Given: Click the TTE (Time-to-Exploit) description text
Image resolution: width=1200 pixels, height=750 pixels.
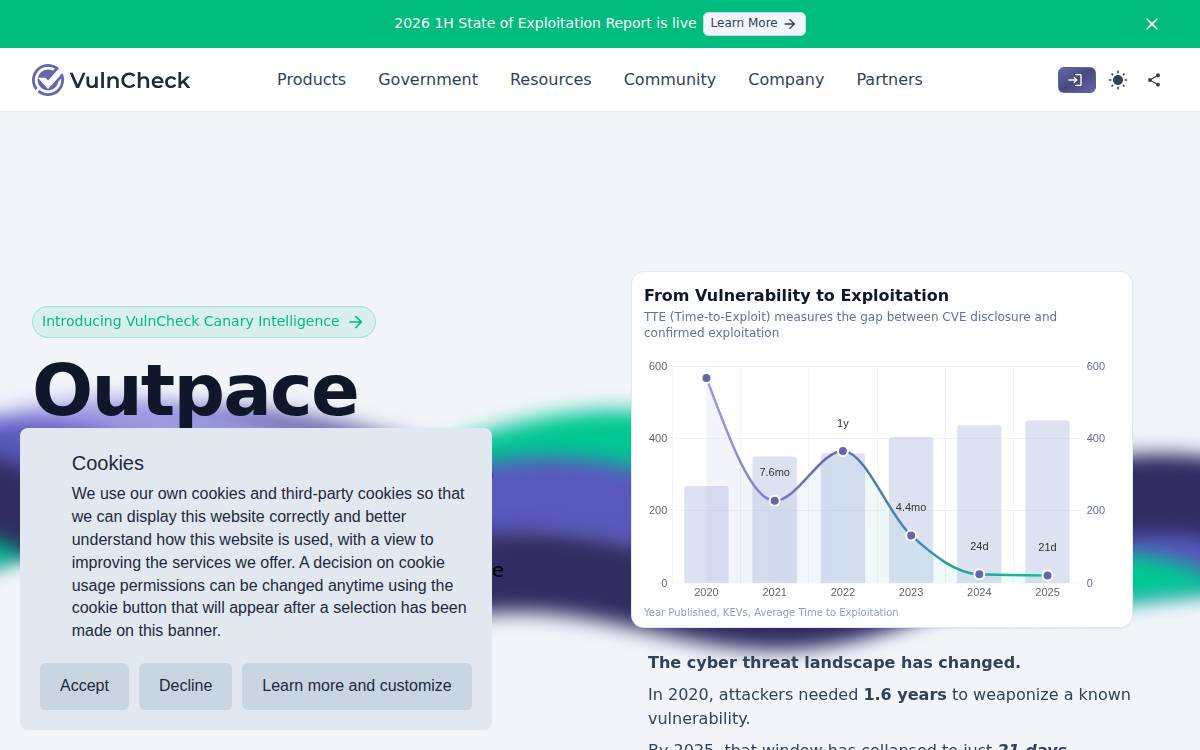Looking at the screenshot, I should point(850,325).
